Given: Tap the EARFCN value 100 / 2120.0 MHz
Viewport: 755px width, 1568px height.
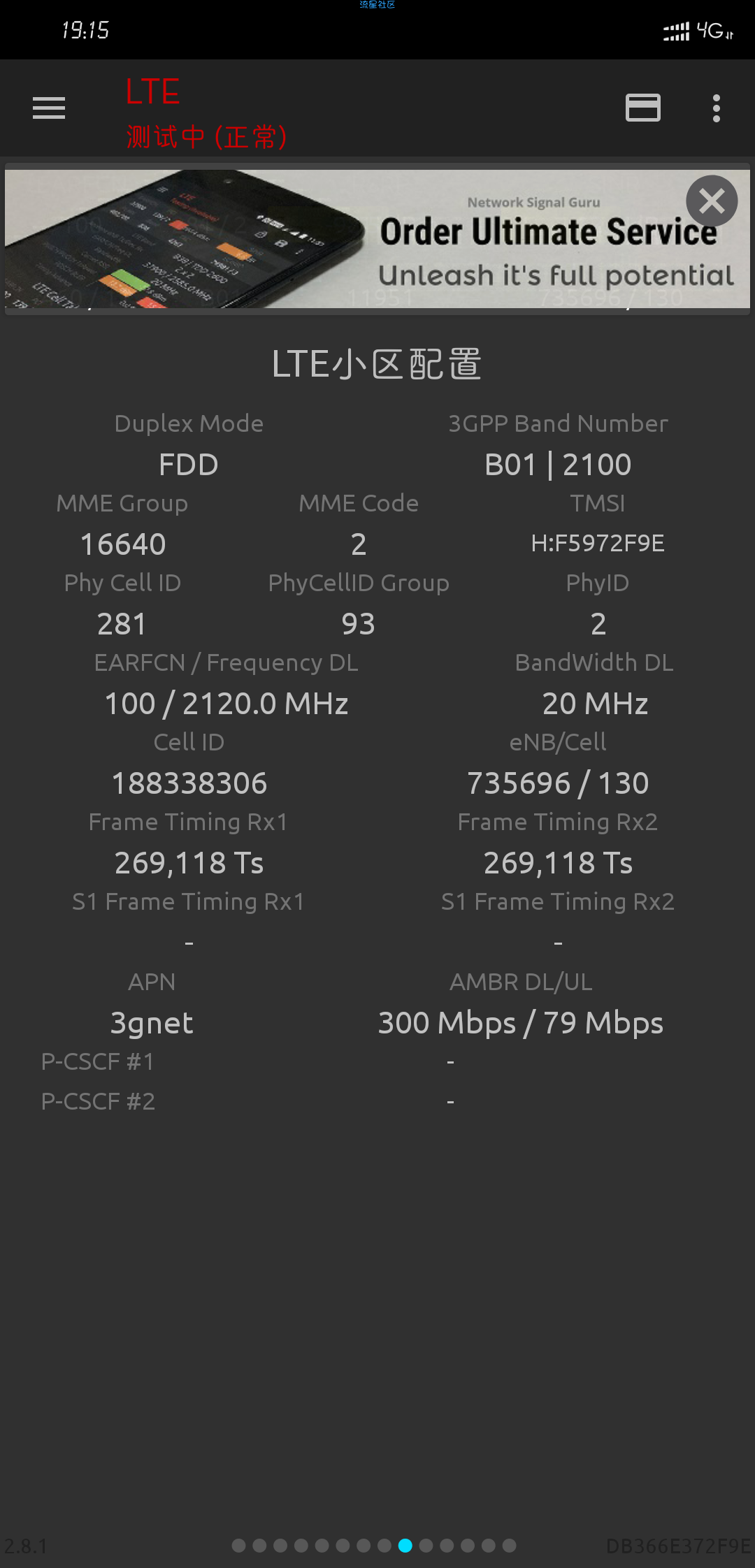Looking at the screenshot, I should click(226, 704).
